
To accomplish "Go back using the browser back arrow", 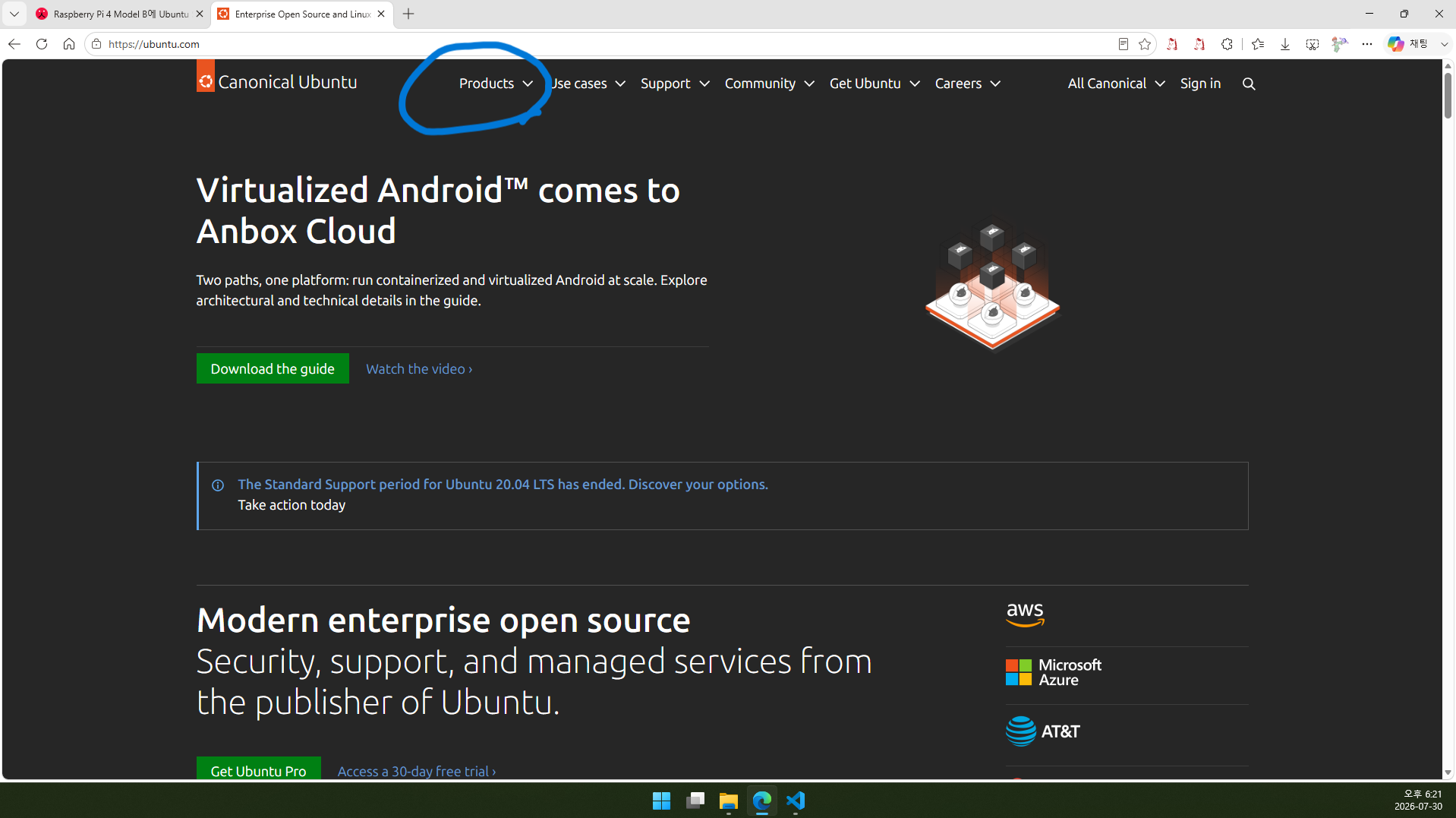I will (14, 44).
